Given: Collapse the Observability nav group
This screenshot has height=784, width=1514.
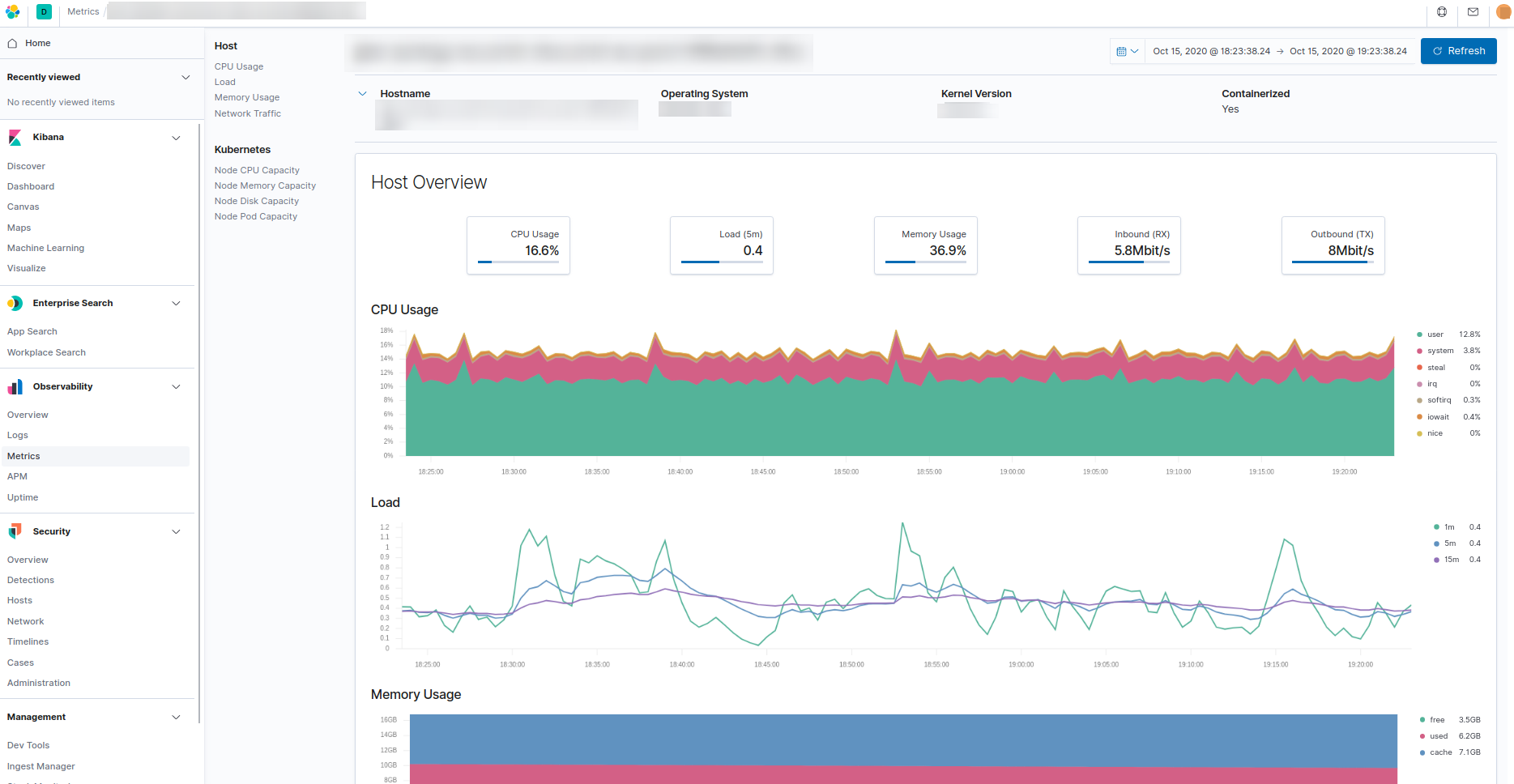Looking at the screenshot, I should pos(176,386).
